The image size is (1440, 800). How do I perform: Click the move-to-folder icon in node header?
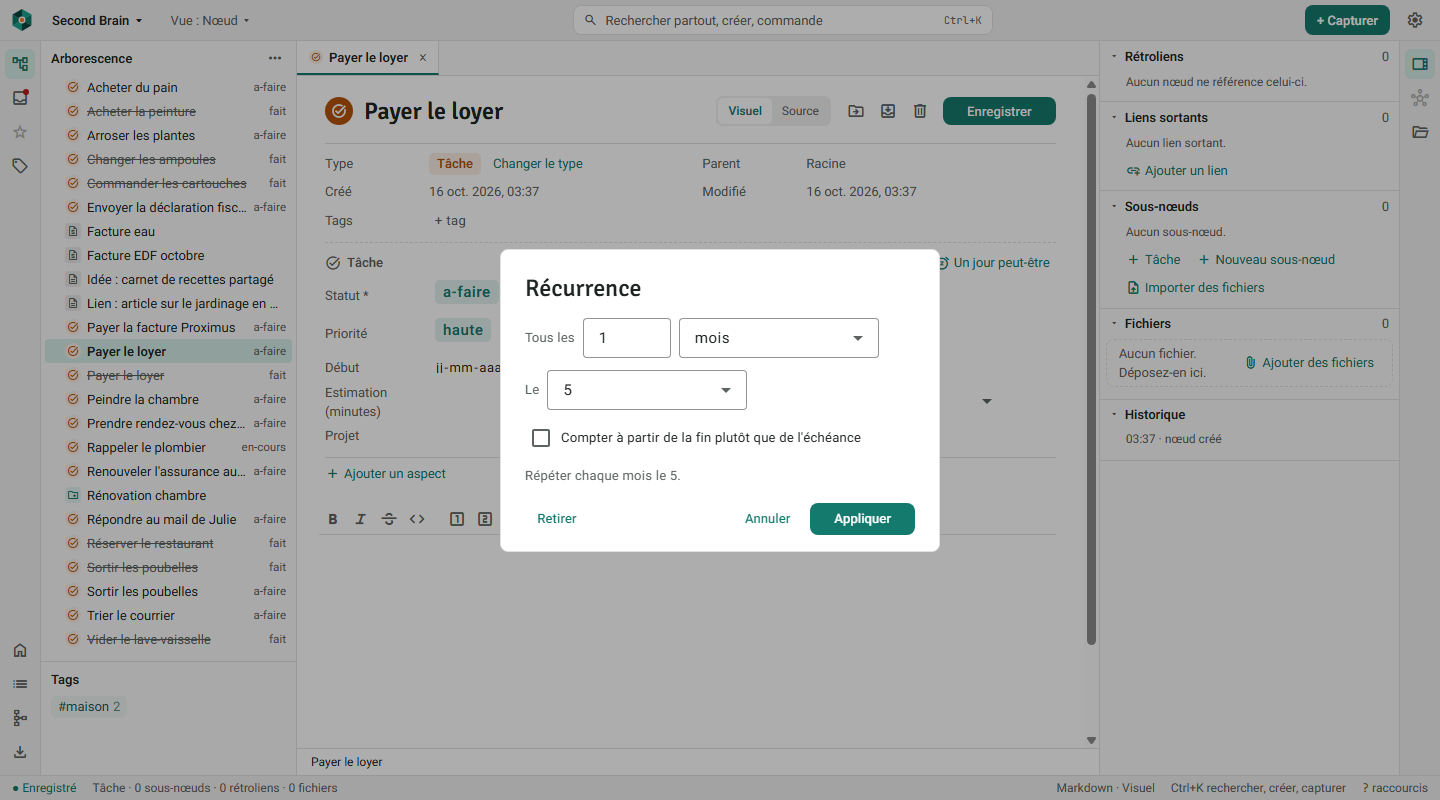coord(856,111)
